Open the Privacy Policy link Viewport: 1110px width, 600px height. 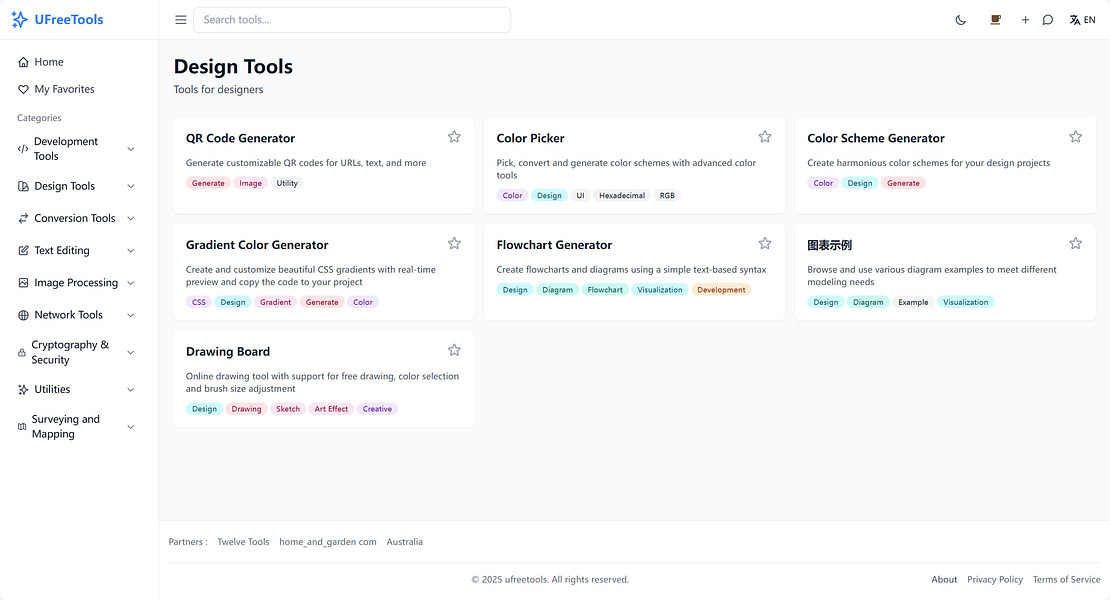pos(995,579)
